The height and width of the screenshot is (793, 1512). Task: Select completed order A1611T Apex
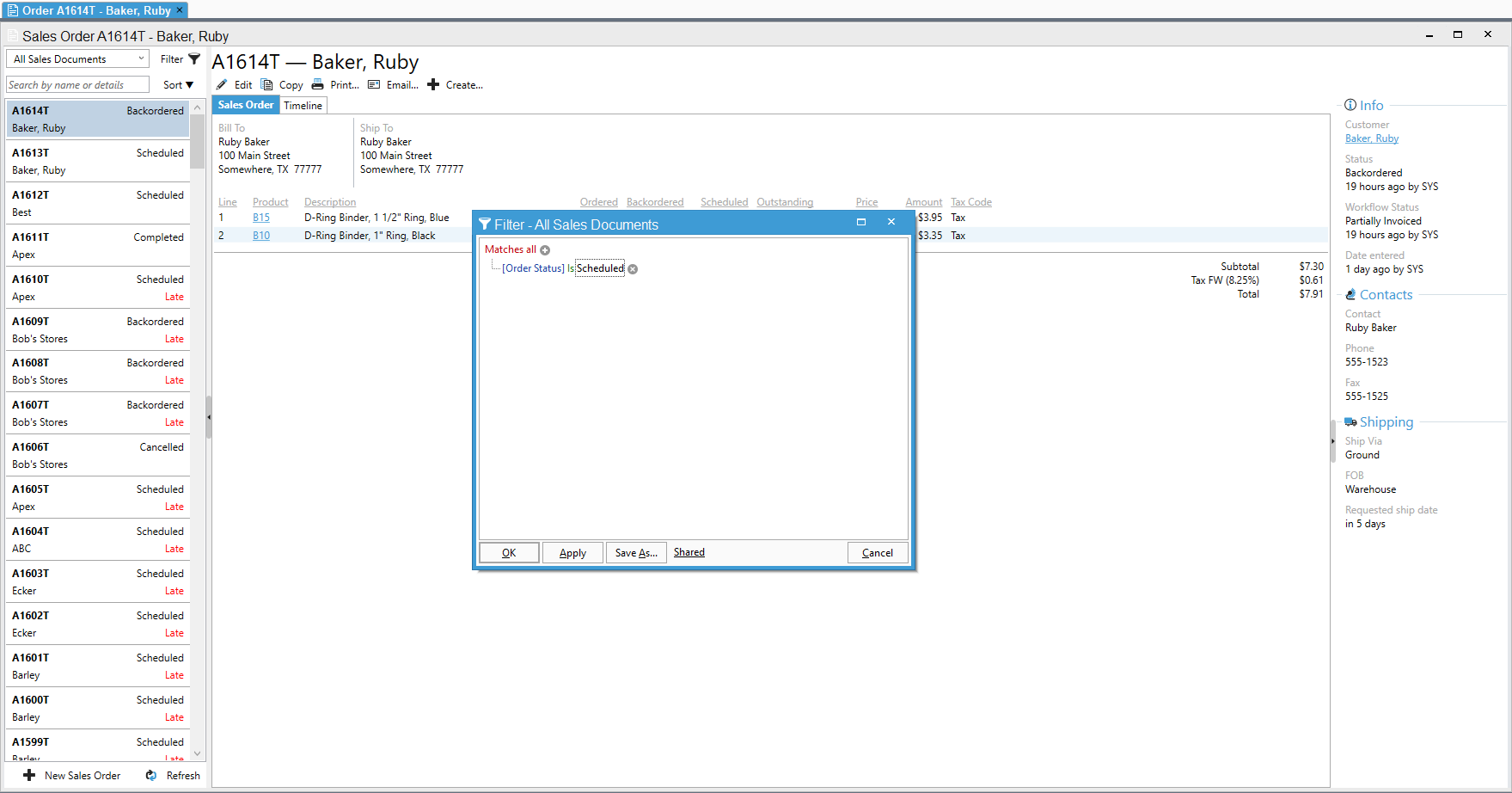(x=98, y=246)
